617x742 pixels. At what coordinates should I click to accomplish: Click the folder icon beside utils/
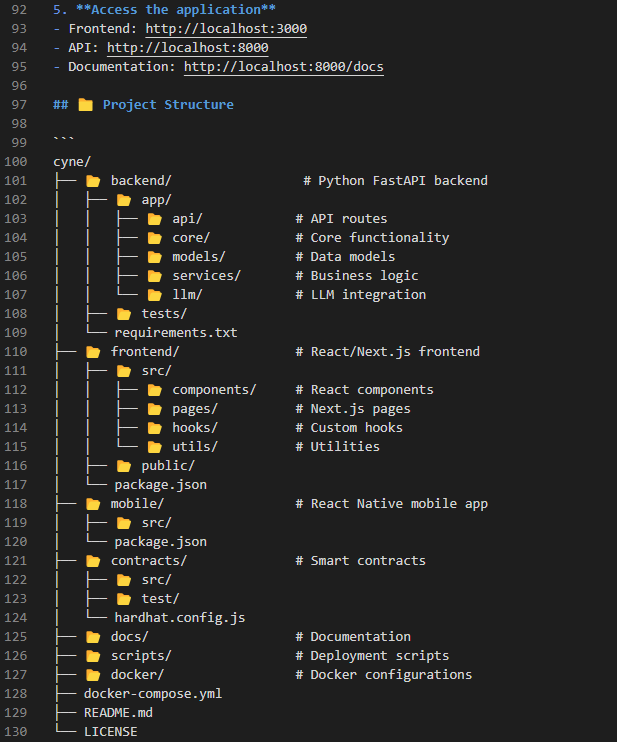click(x=155, y=447)
